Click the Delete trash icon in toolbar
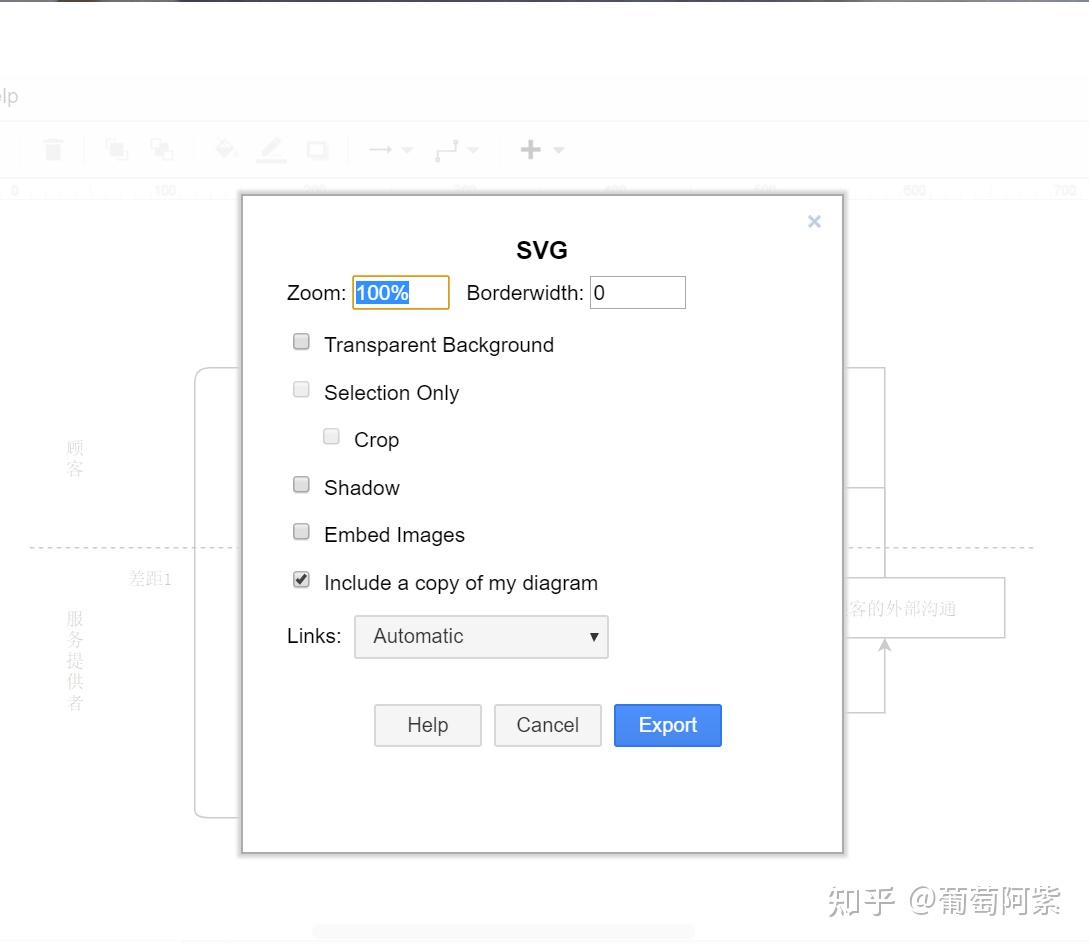 click(54, 148)
